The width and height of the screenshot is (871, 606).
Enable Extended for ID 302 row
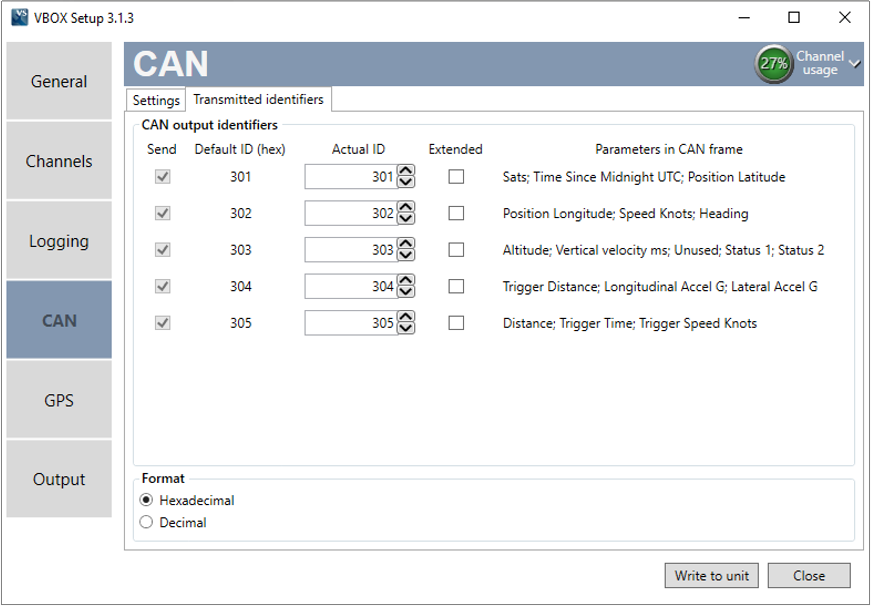click(456, 213)
